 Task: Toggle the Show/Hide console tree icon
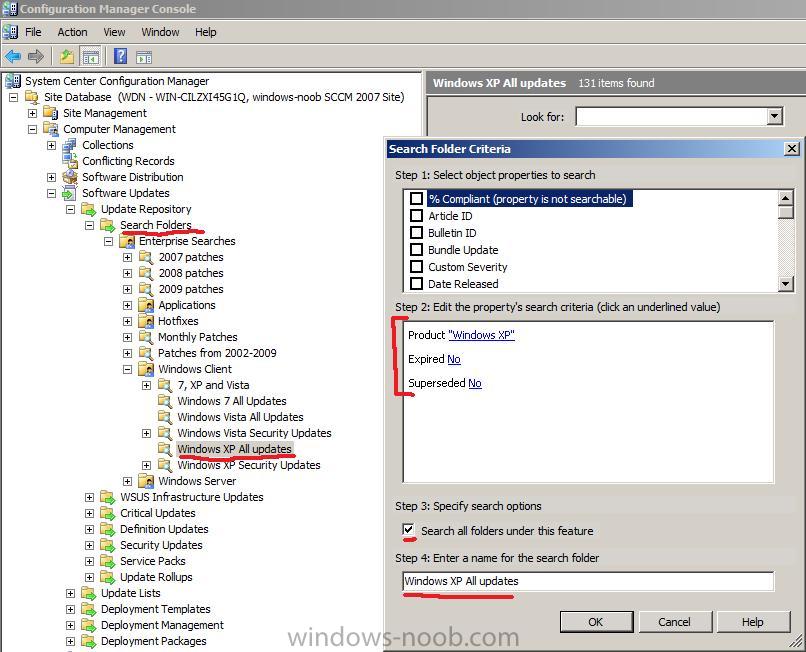[91, 56]
